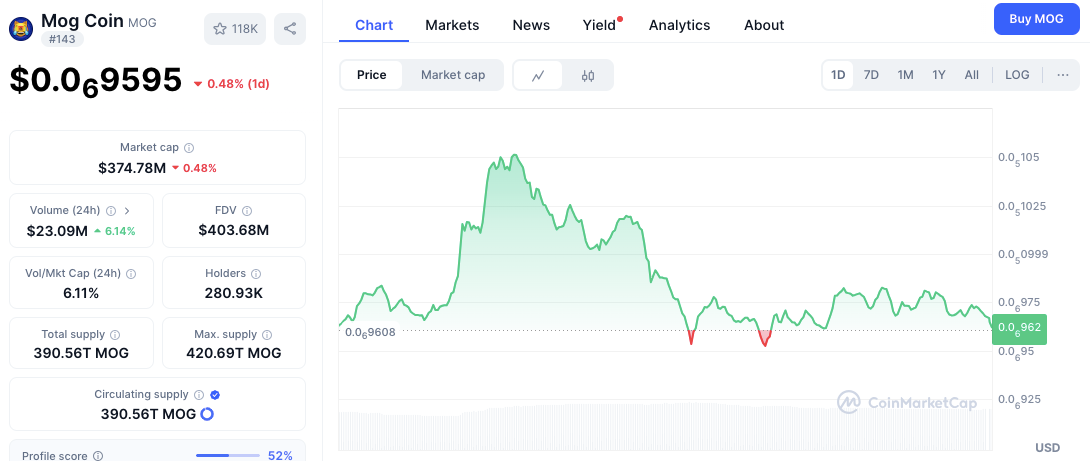Screen dimensions: 1090x461
Task: Click the Profile score progress bar
Action: pyautogui.click(x=228, y=456)
